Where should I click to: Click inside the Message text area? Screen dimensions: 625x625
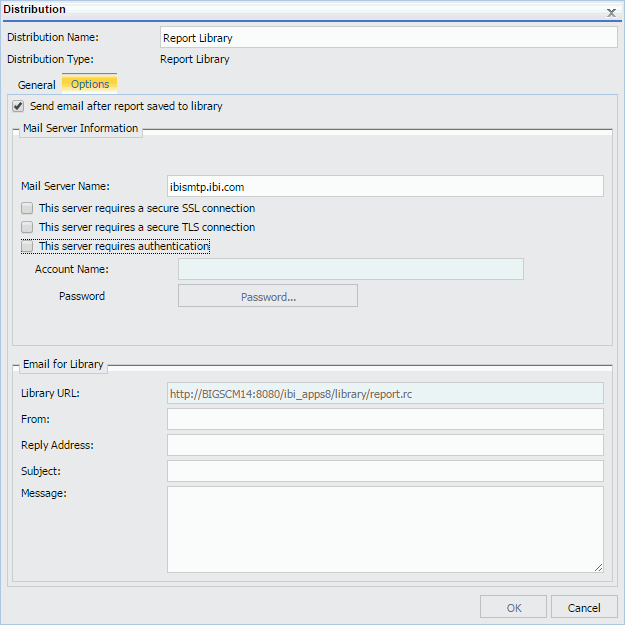385,529
